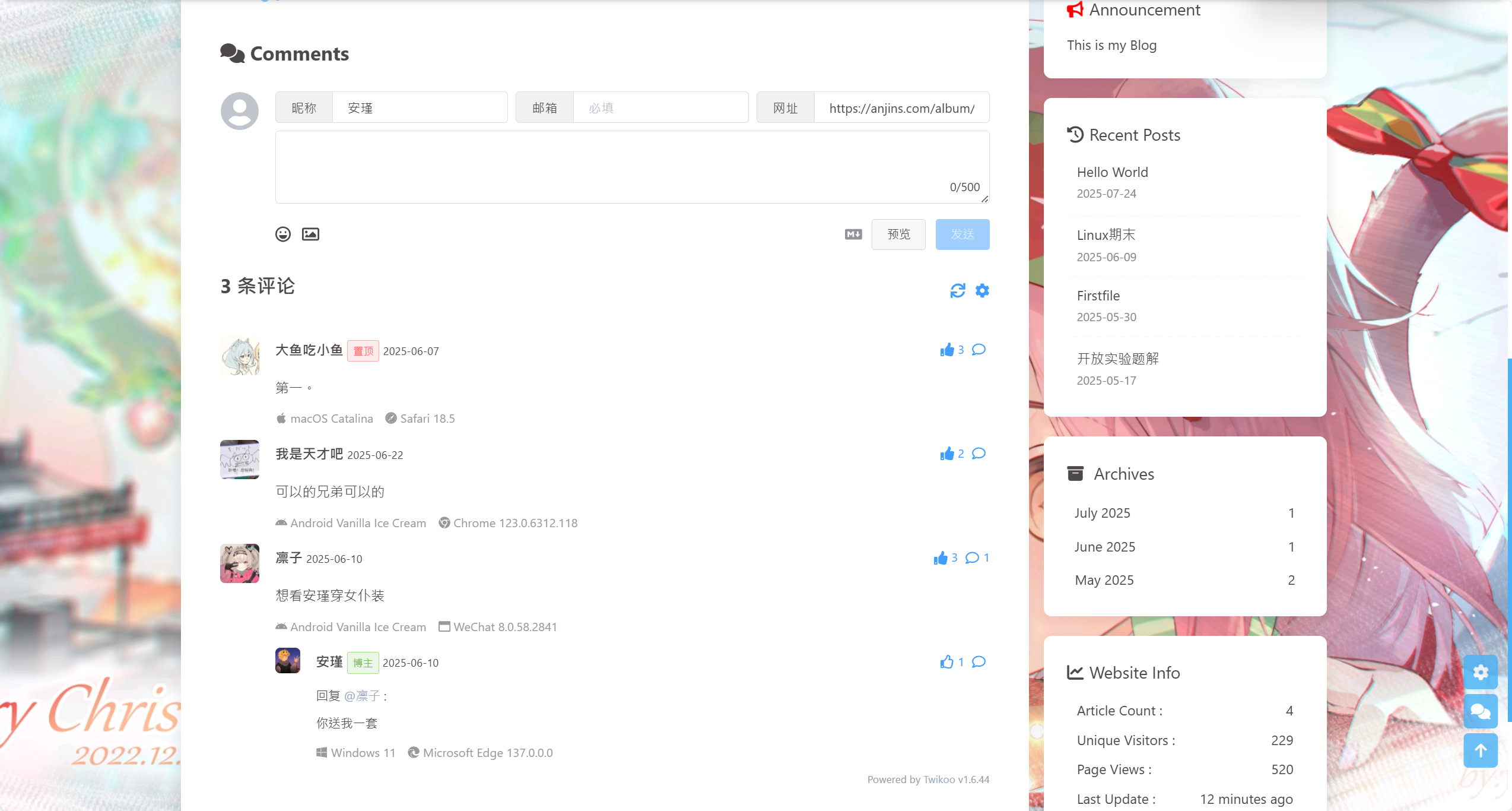Open comment settings gear beside refresh
The image size is (1512, 811).
(982, 291)
